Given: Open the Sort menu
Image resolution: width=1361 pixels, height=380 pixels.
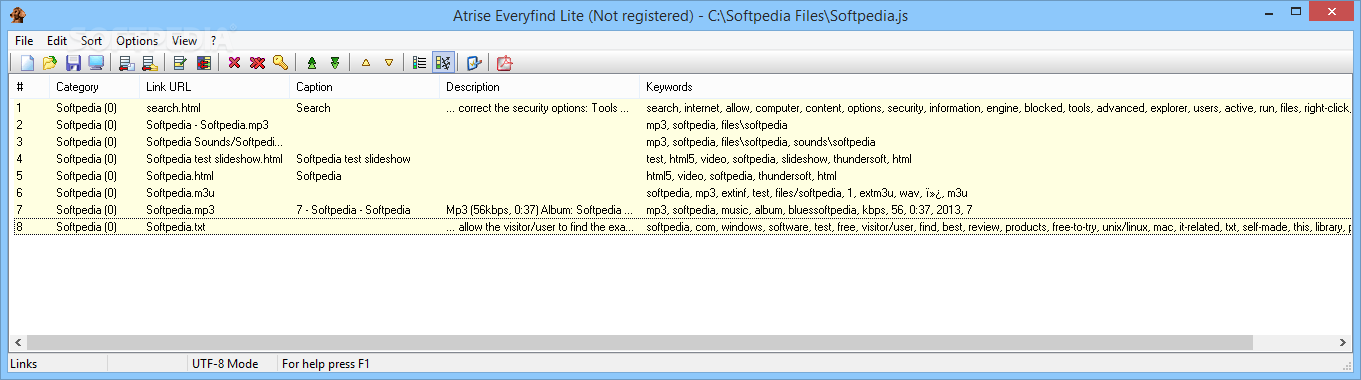Looking at the screenshot, I should coord(92,41).
